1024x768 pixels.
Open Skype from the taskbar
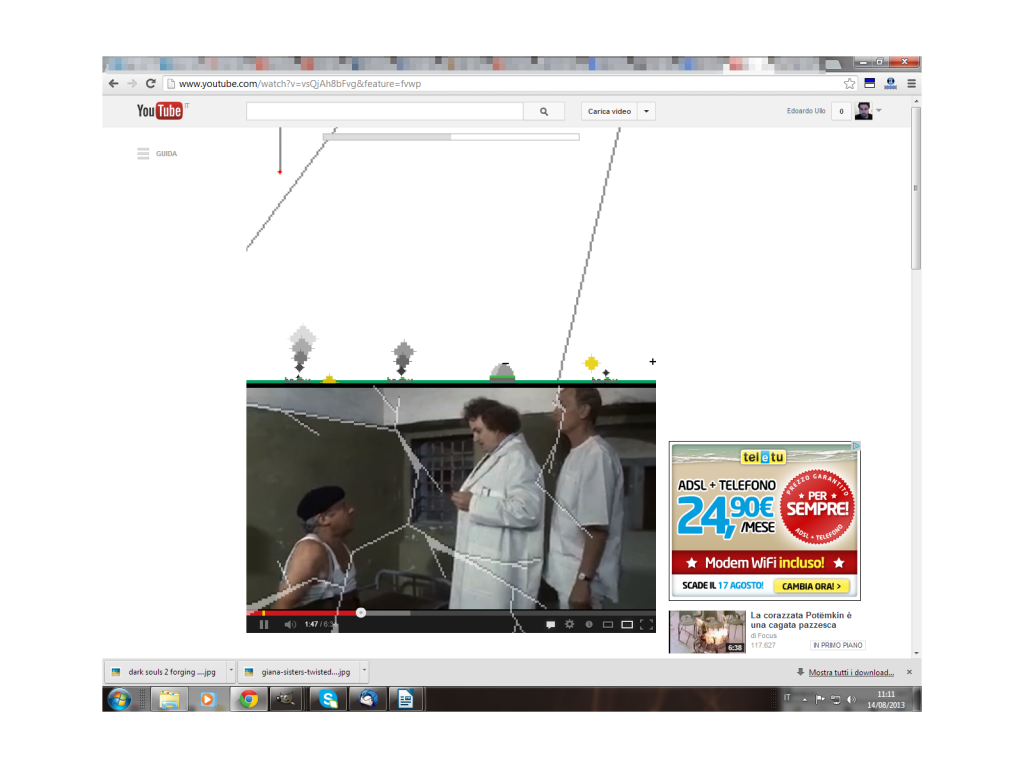point(328,699)
